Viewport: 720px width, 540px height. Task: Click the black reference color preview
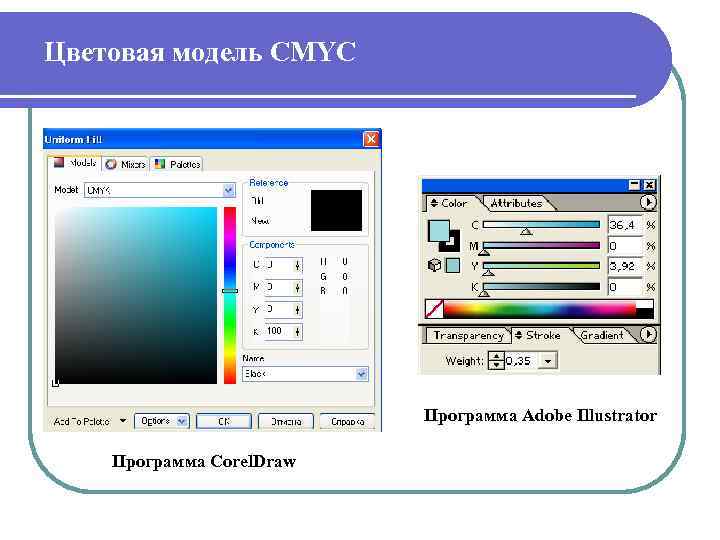click(x=336, y=210)
